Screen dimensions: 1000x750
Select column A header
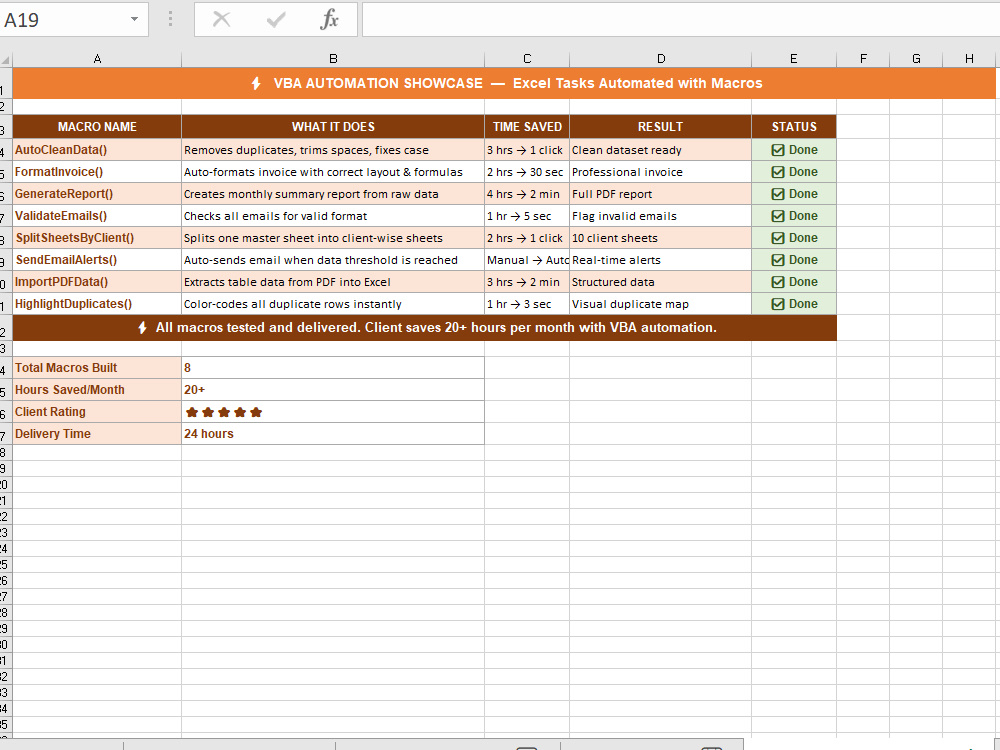(97, 59)
